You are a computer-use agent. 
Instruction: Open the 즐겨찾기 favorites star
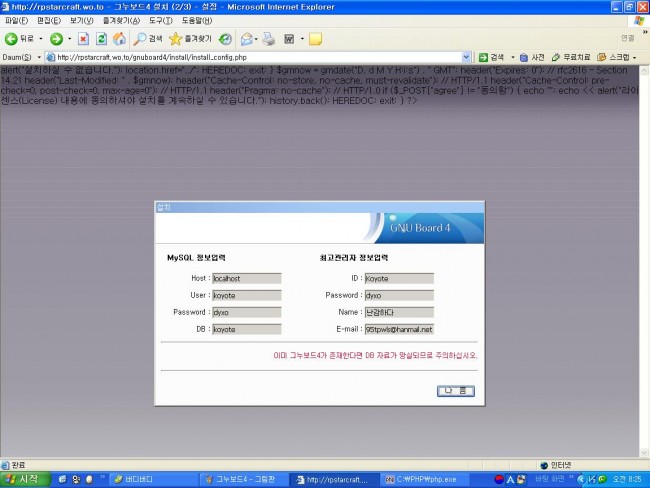(x=189, y=39)
